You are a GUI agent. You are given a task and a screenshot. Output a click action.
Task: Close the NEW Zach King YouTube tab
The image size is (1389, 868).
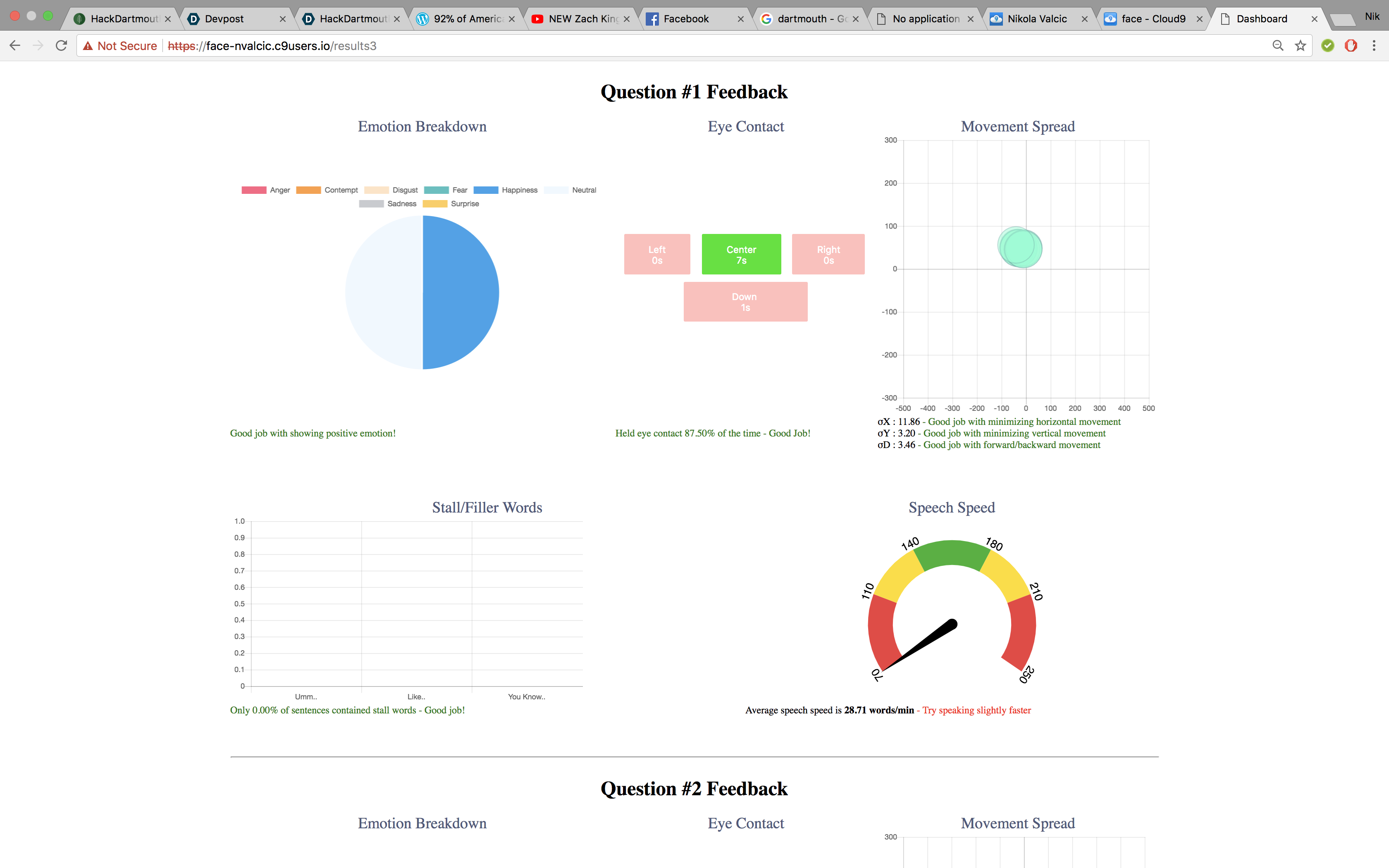coord(626,19)
